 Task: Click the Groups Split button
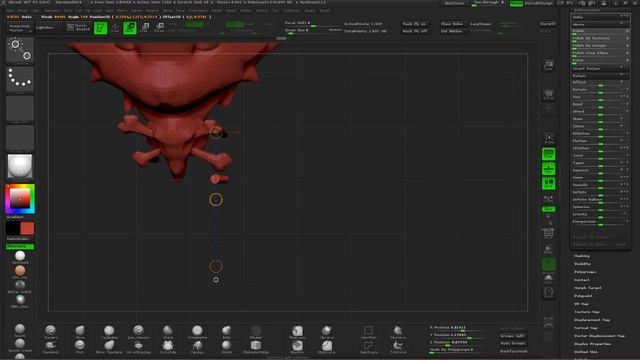coord(513,336)
